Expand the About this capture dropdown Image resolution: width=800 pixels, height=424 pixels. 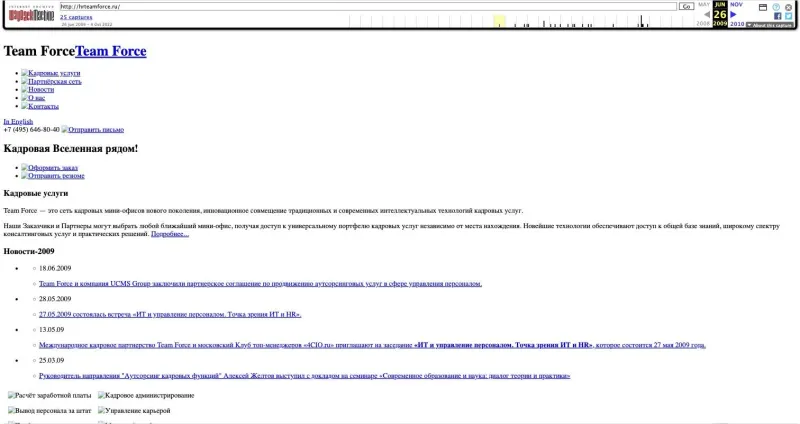click(x=769, y=25)
